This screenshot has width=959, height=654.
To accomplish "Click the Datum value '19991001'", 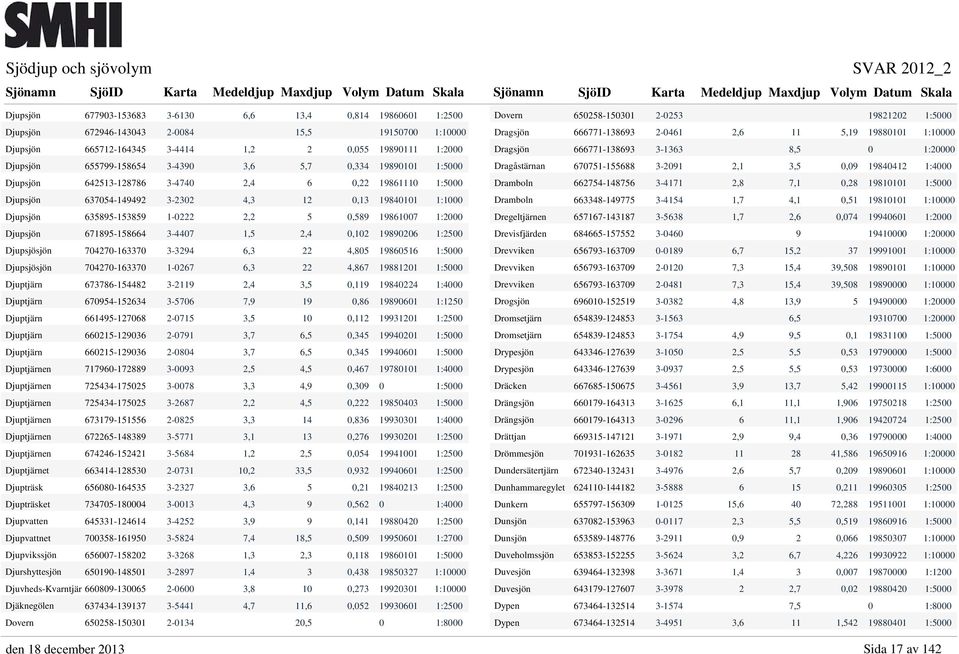I will [x=887, y=251].
